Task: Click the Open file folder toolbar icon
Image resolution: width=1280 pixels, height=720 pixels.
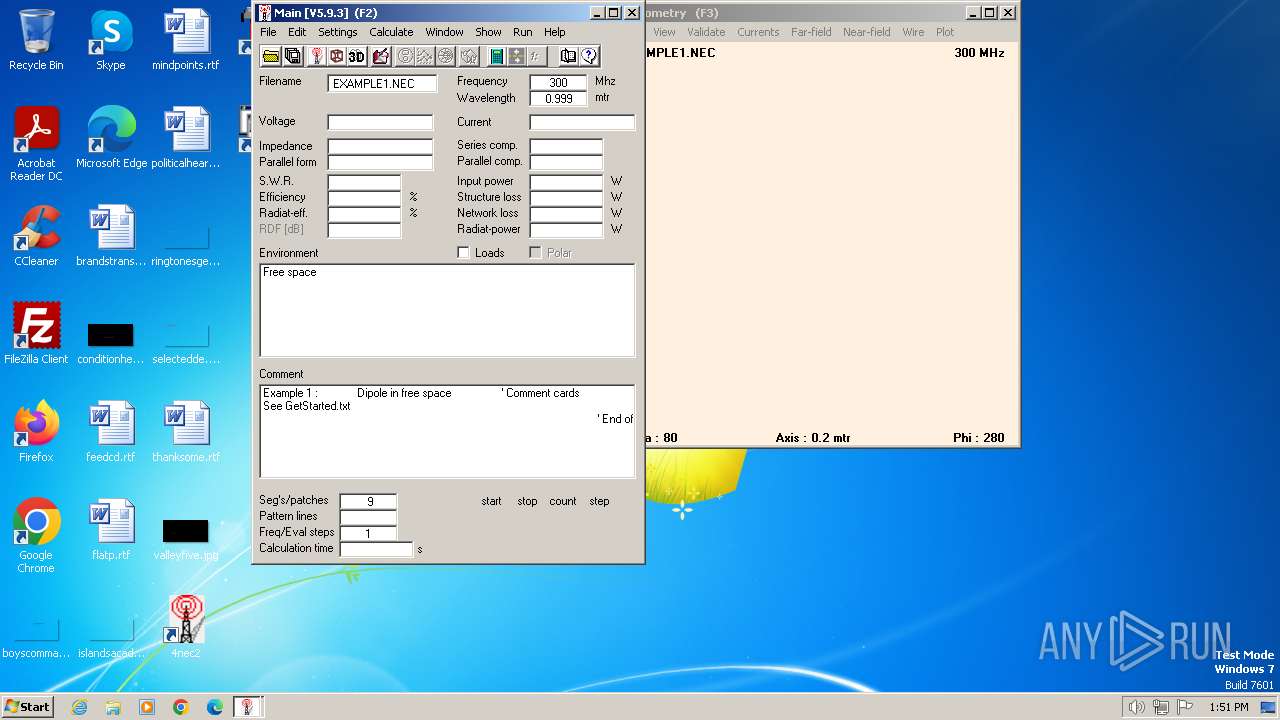Action: click(271, 56)
